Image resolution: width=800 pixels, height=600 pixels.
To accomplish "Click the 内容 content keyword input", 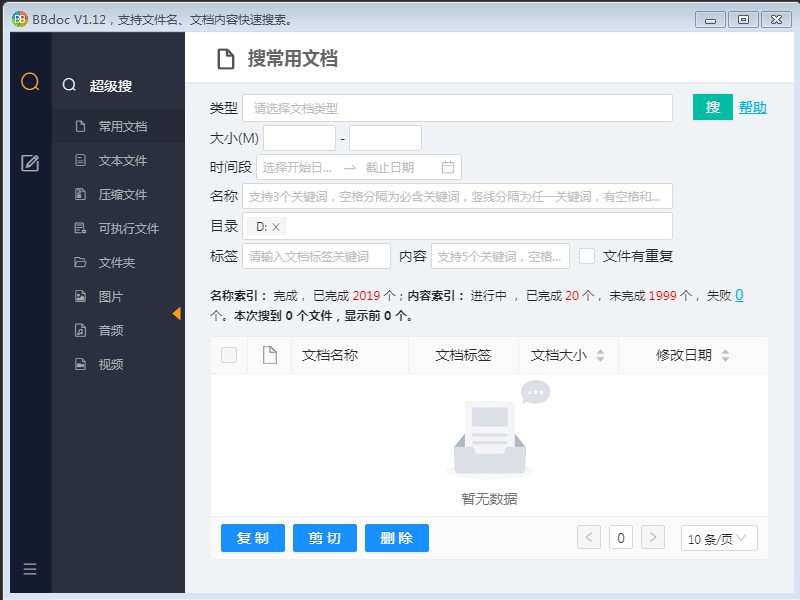I will tap(500, 256).
